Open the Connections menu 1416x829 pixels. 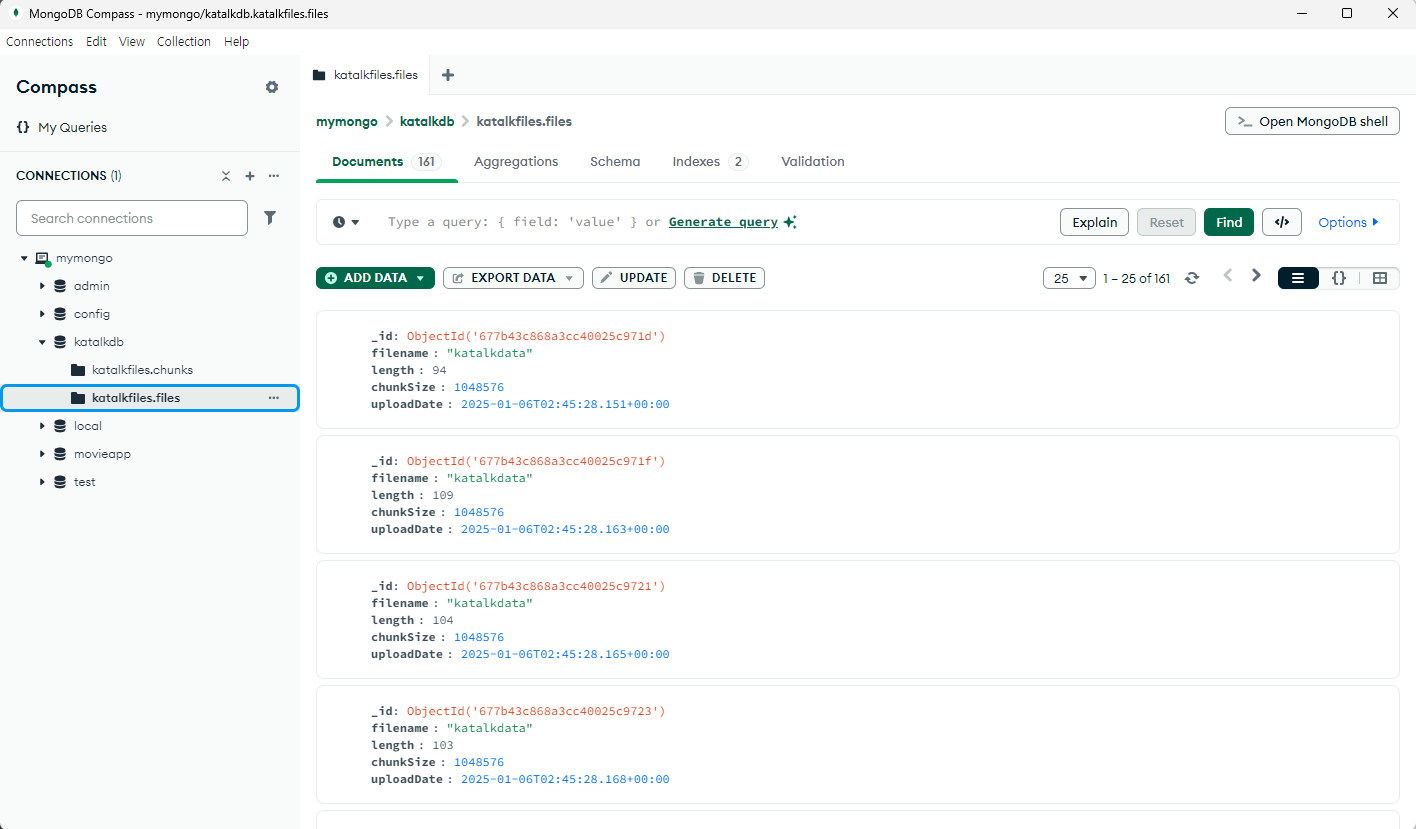40,42
